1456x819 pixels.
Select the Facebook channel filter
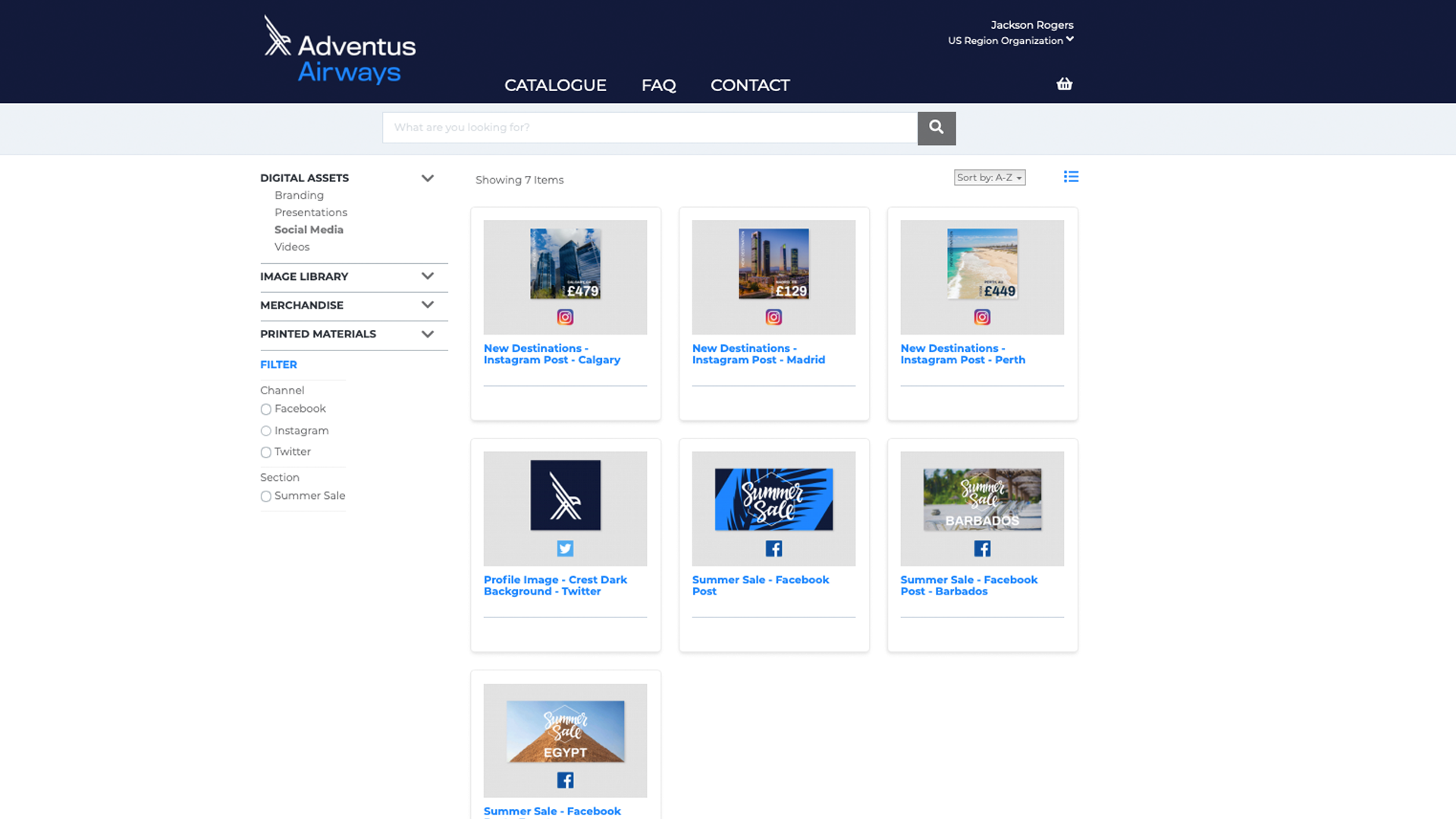[x=265, y=409]
